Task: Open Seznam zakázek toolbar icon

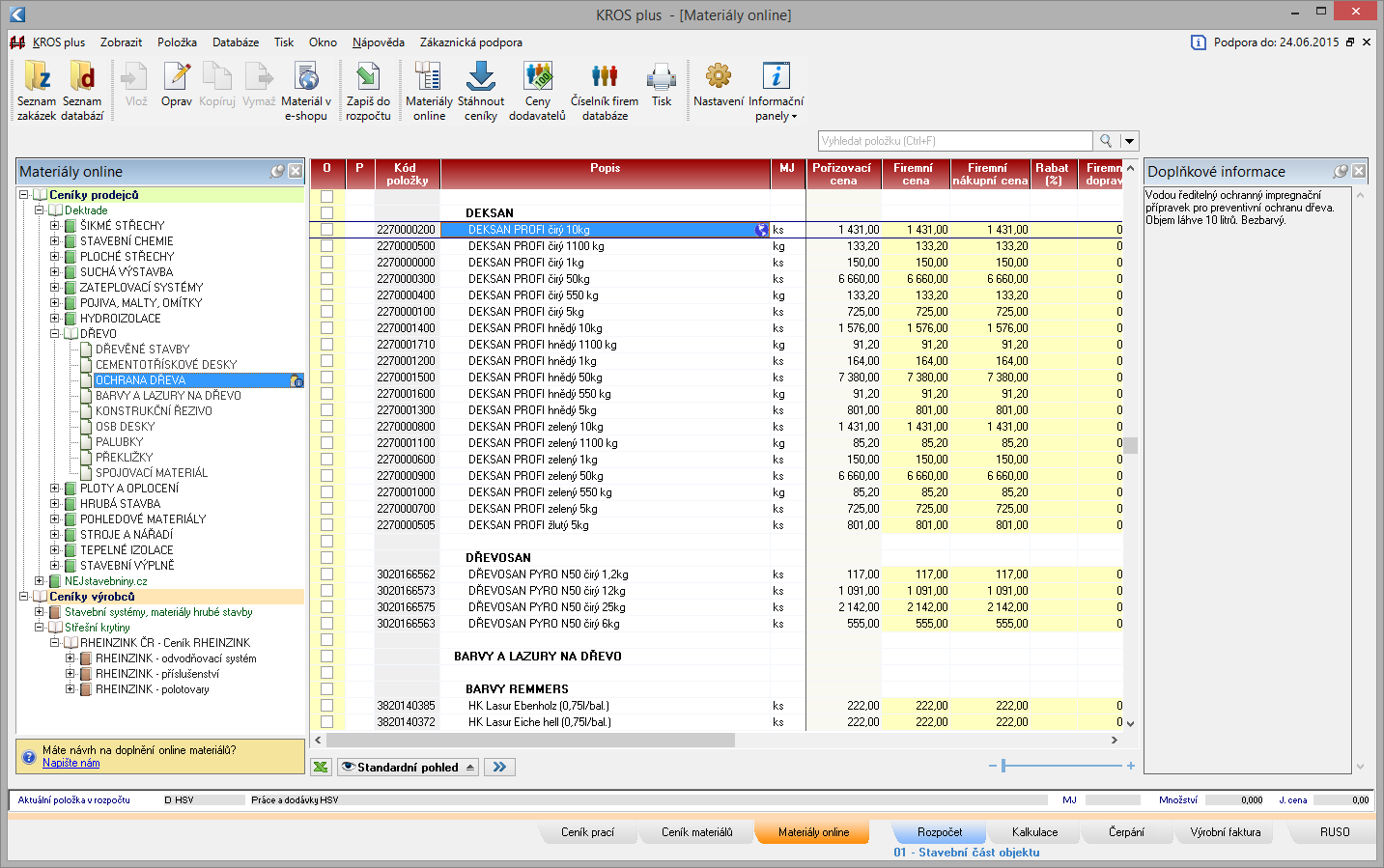Action: pos(37,91)
